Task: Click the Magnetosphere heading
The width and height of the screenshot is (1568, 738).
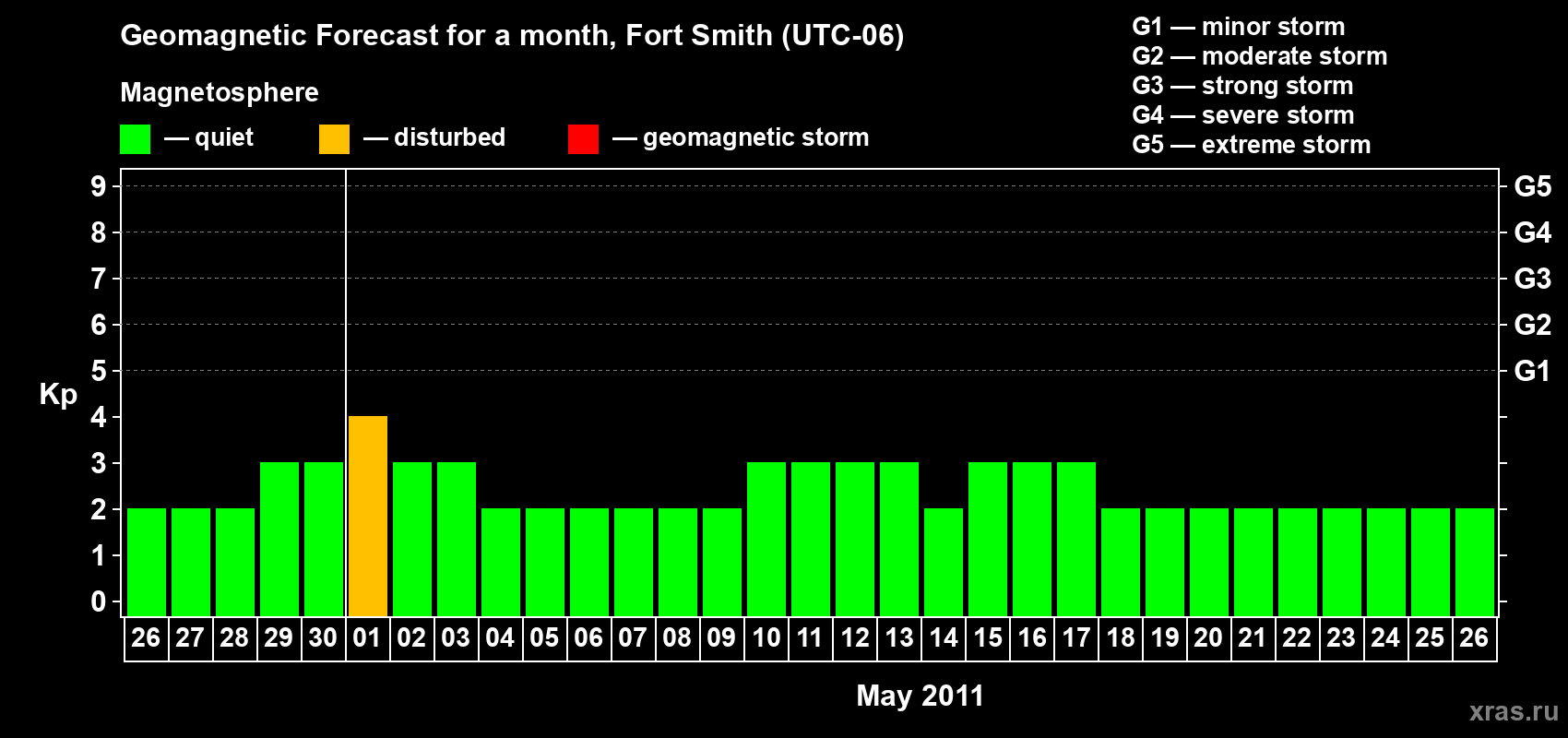Action: (x=220, y=92)
